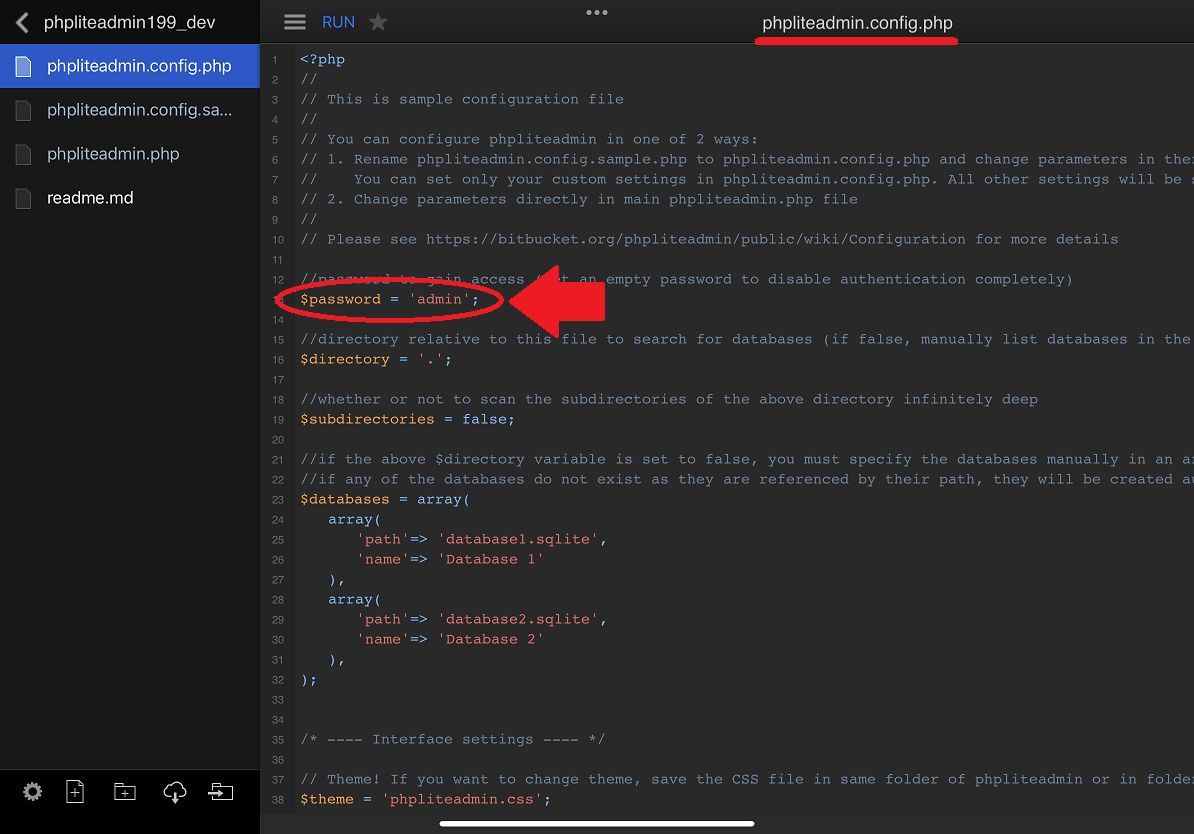Click the 'database1.sqlite' path value

(518, 539)
